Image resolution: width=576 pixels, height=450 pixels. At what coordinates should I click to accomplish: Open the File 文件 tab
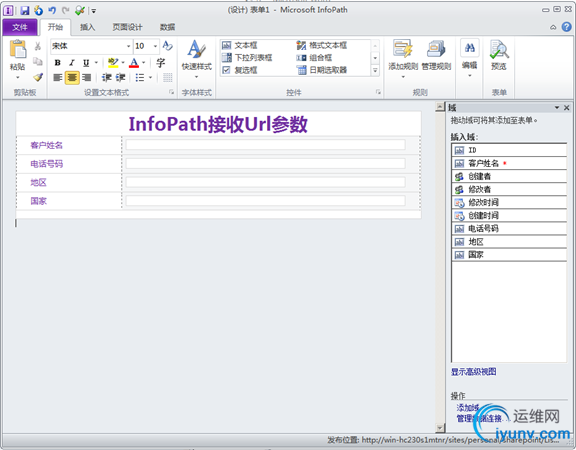(x=20, y=27)
